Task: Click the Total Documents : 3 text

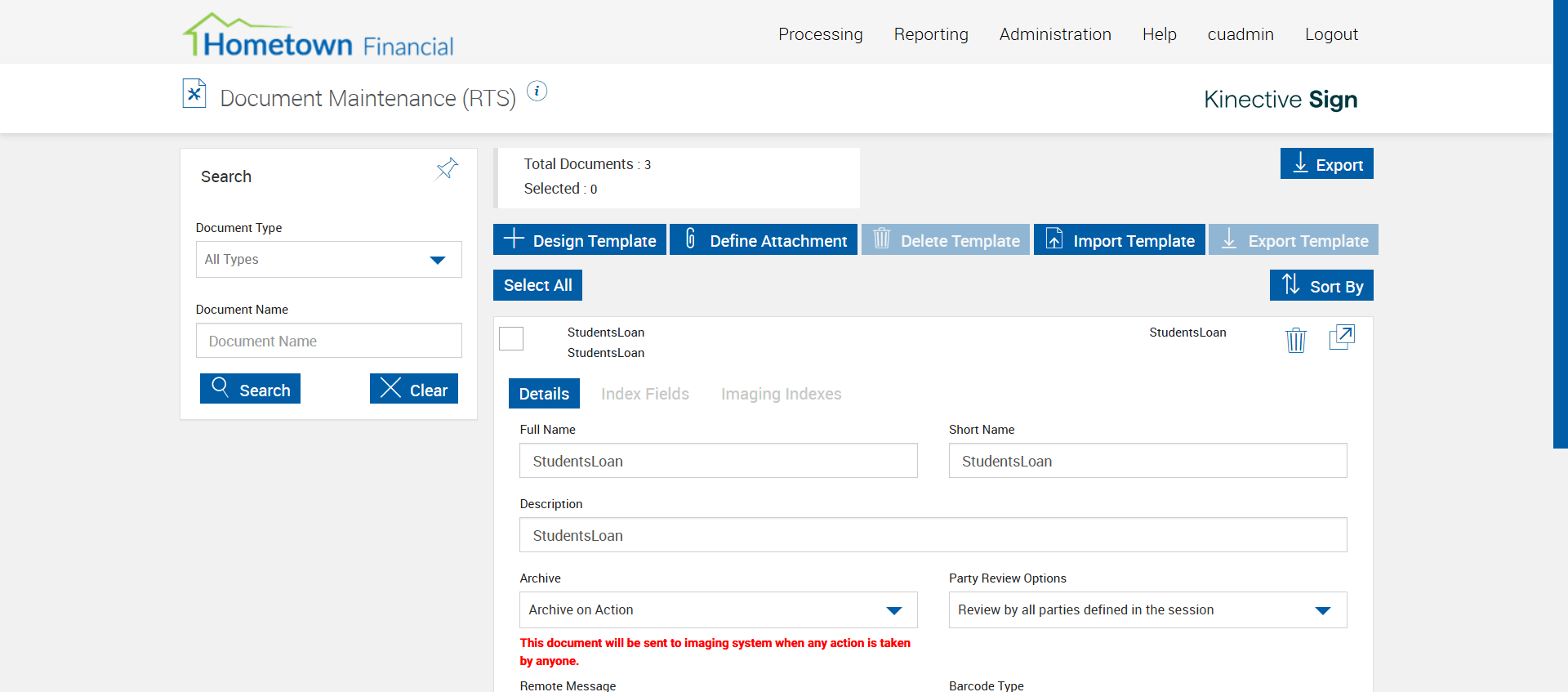Action: click(x=587, y=164)
